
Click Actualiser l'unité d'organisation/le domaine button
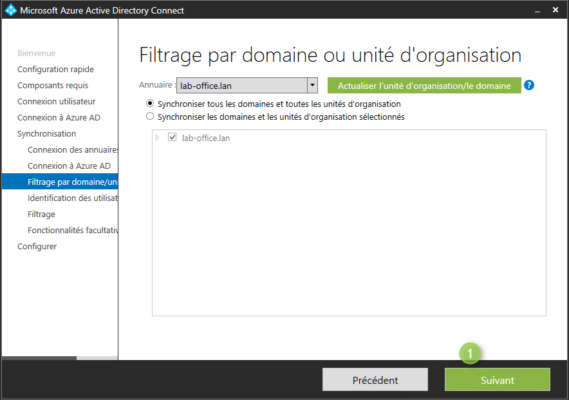pos(424,86)
